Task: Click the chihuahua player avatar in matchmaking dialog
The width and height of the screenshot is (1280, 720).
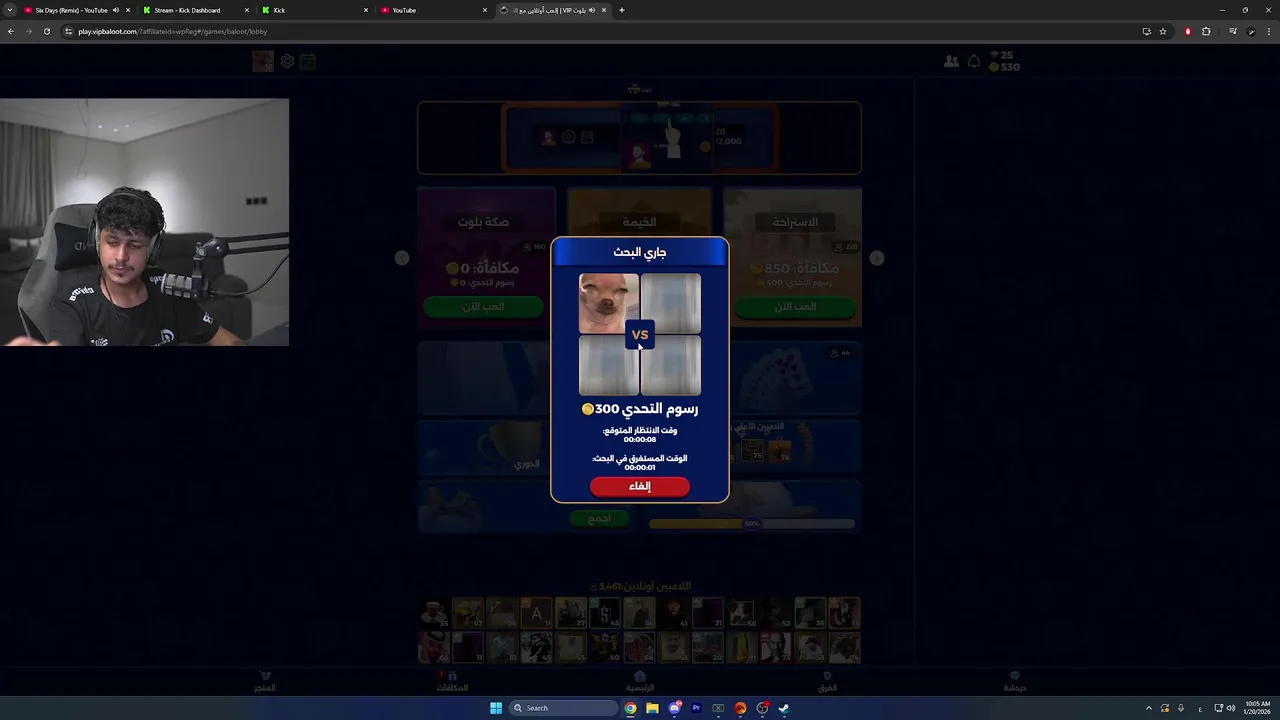Action: (609, 303)
